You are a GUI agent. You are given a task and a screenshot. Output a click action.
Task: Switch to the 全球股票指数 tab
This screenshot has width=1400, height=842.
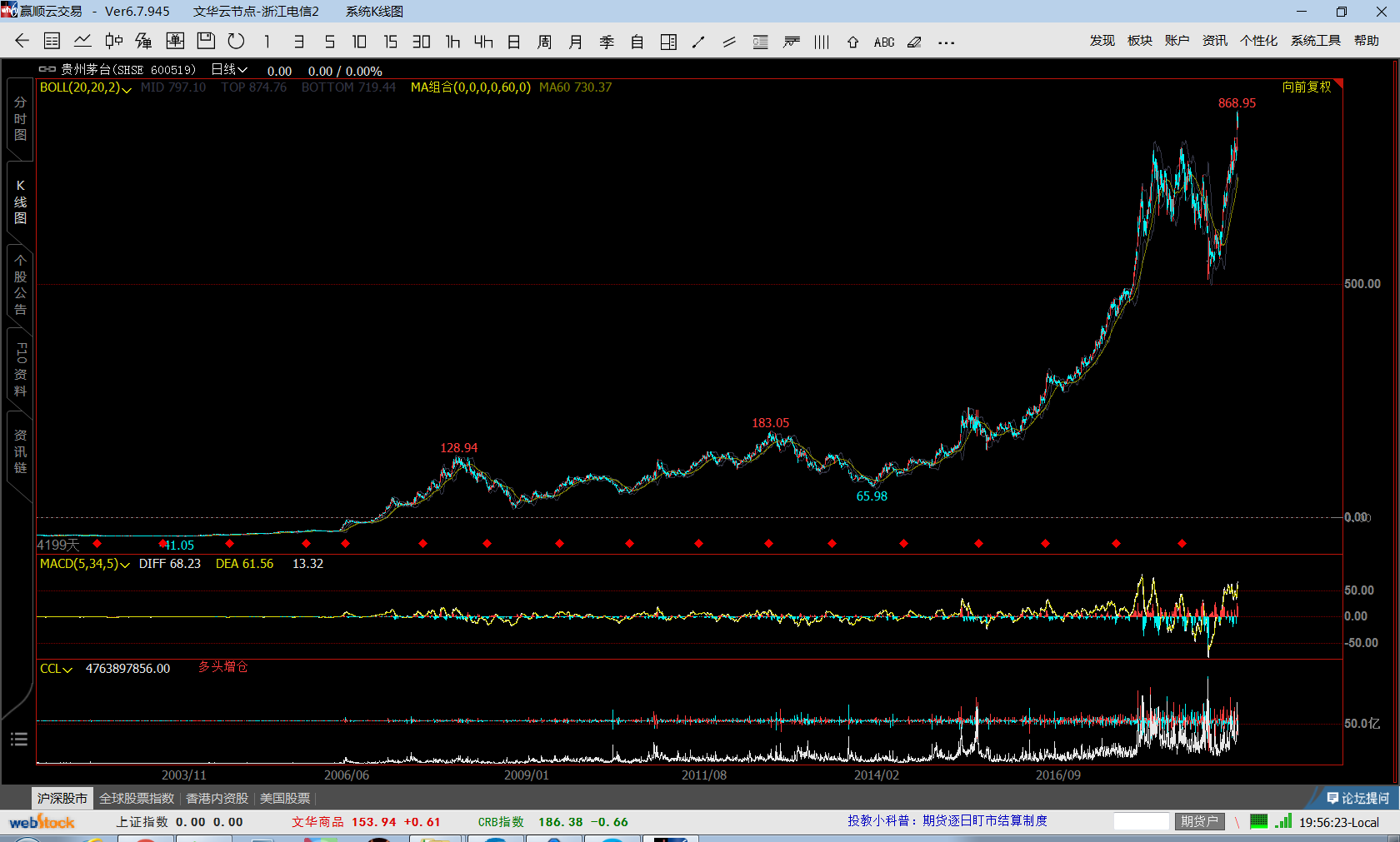point(137,798)
